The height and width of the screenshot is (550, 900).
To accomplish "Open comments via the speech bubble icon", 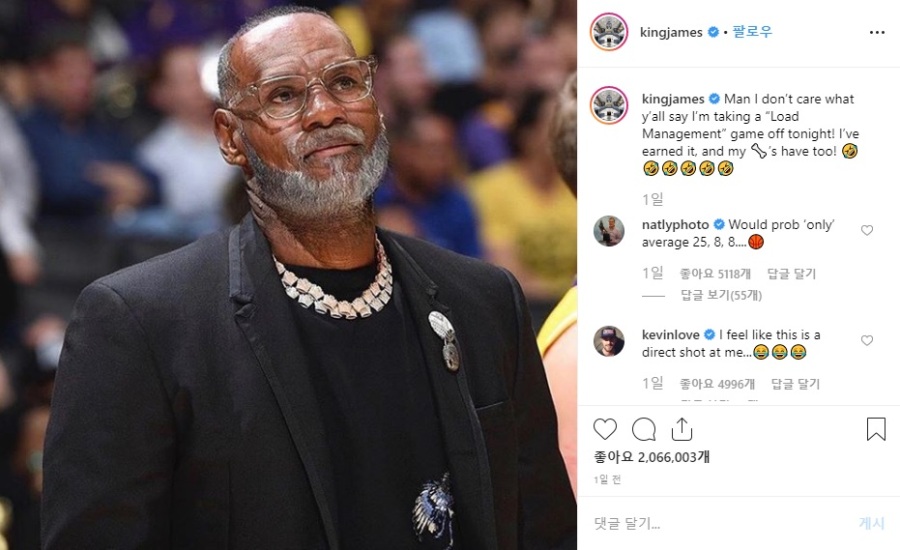I will (643, 429).
